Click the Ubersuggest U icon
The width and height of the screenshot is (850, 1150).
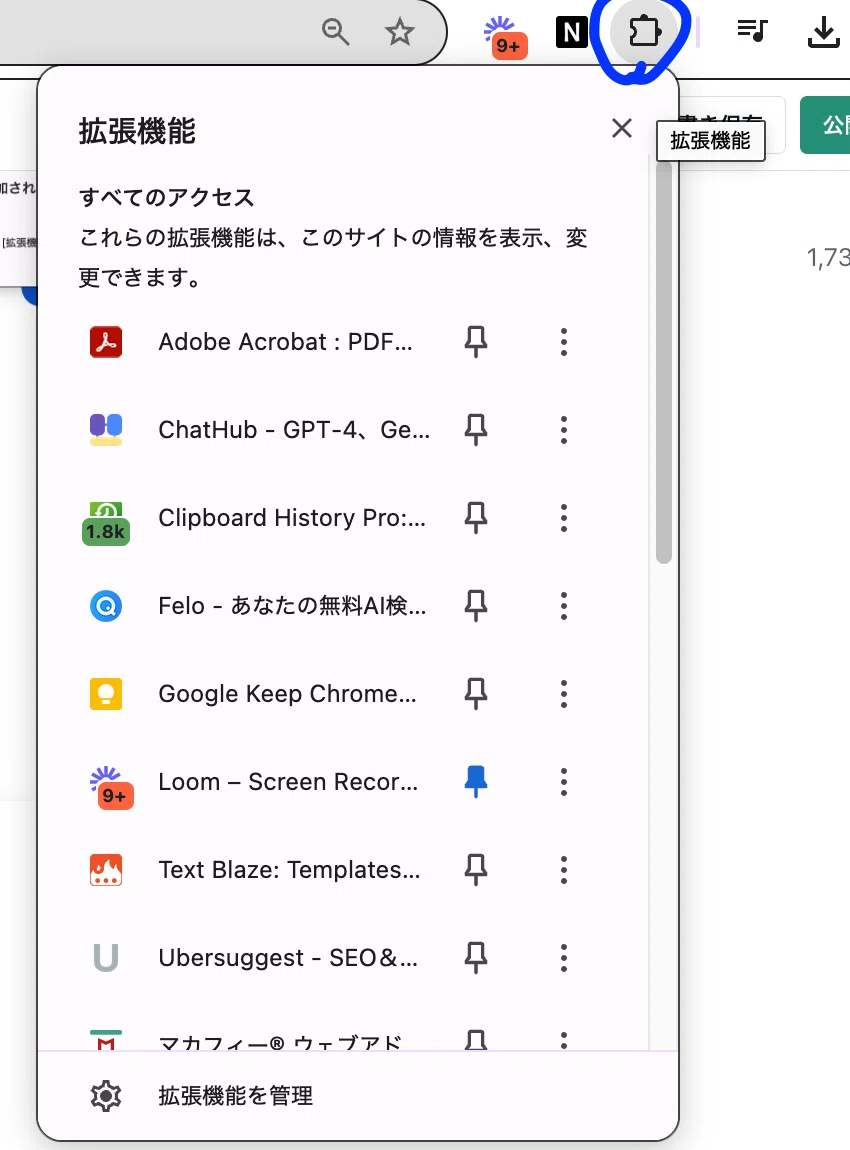tap(106, 958)
